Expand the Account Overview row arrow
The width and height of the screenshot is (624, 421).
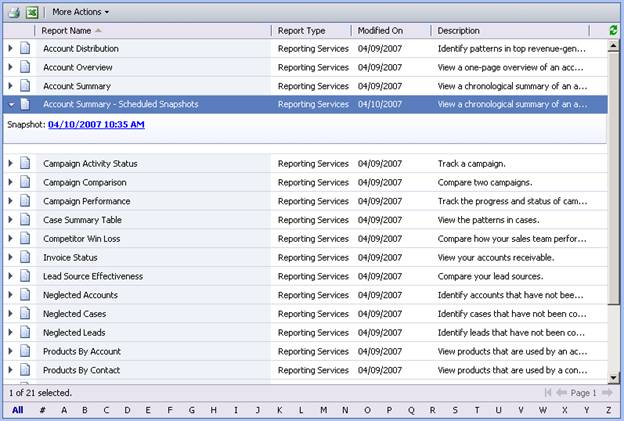point(11,67)
